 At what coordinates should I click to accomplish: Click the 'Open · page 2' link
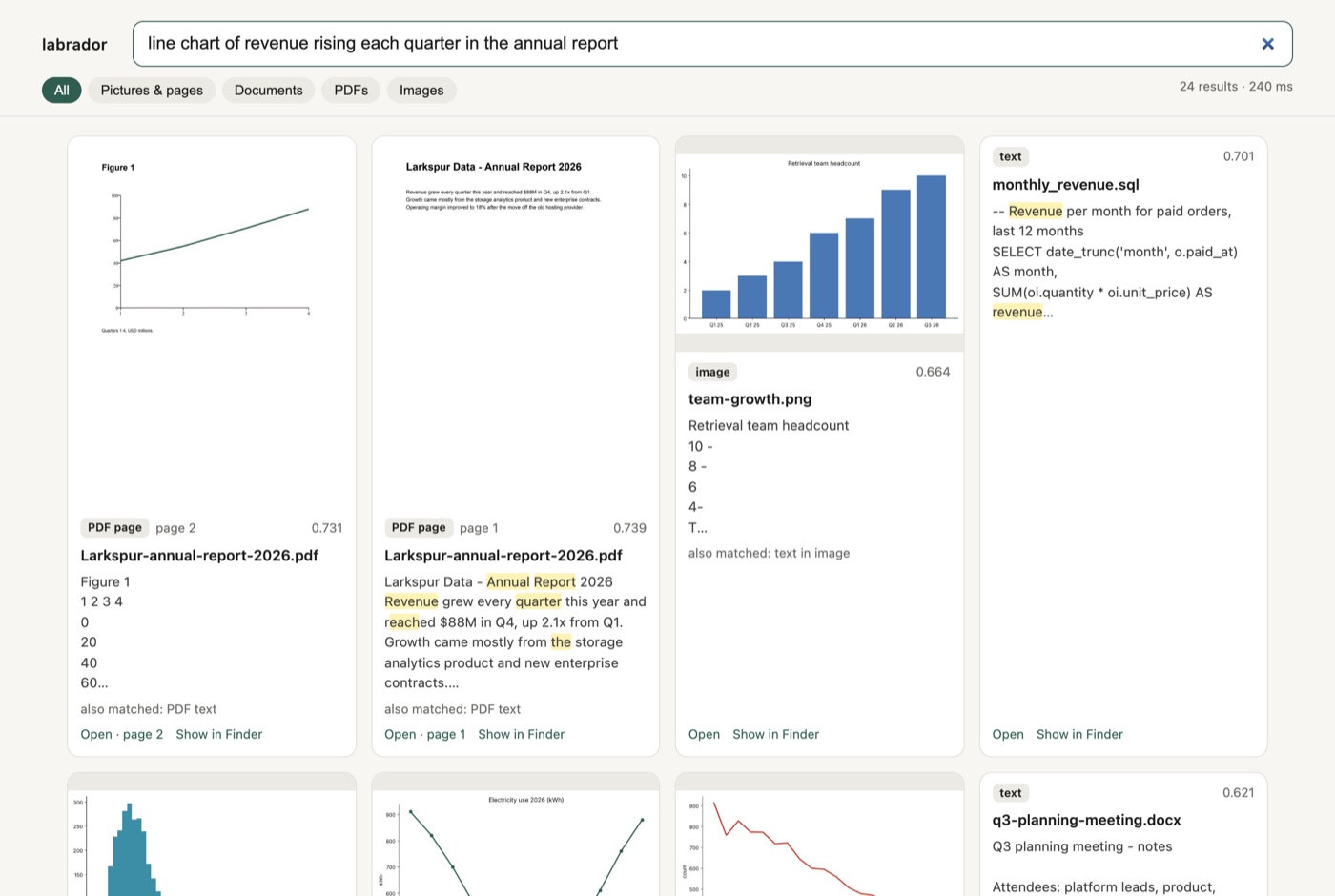122,734
